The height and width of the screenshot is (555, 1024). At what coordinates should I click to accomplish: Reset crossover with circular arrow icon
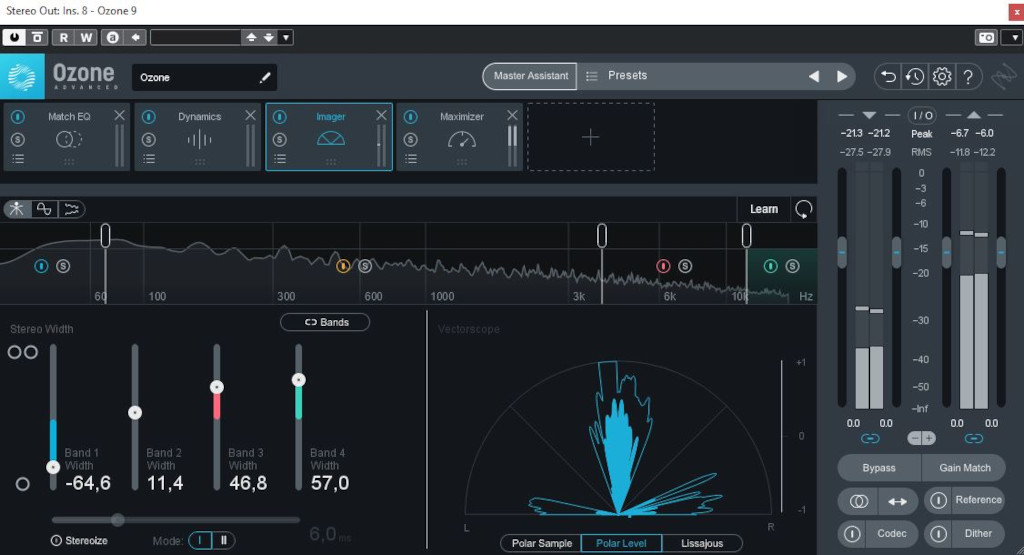(x=803, y=210)
